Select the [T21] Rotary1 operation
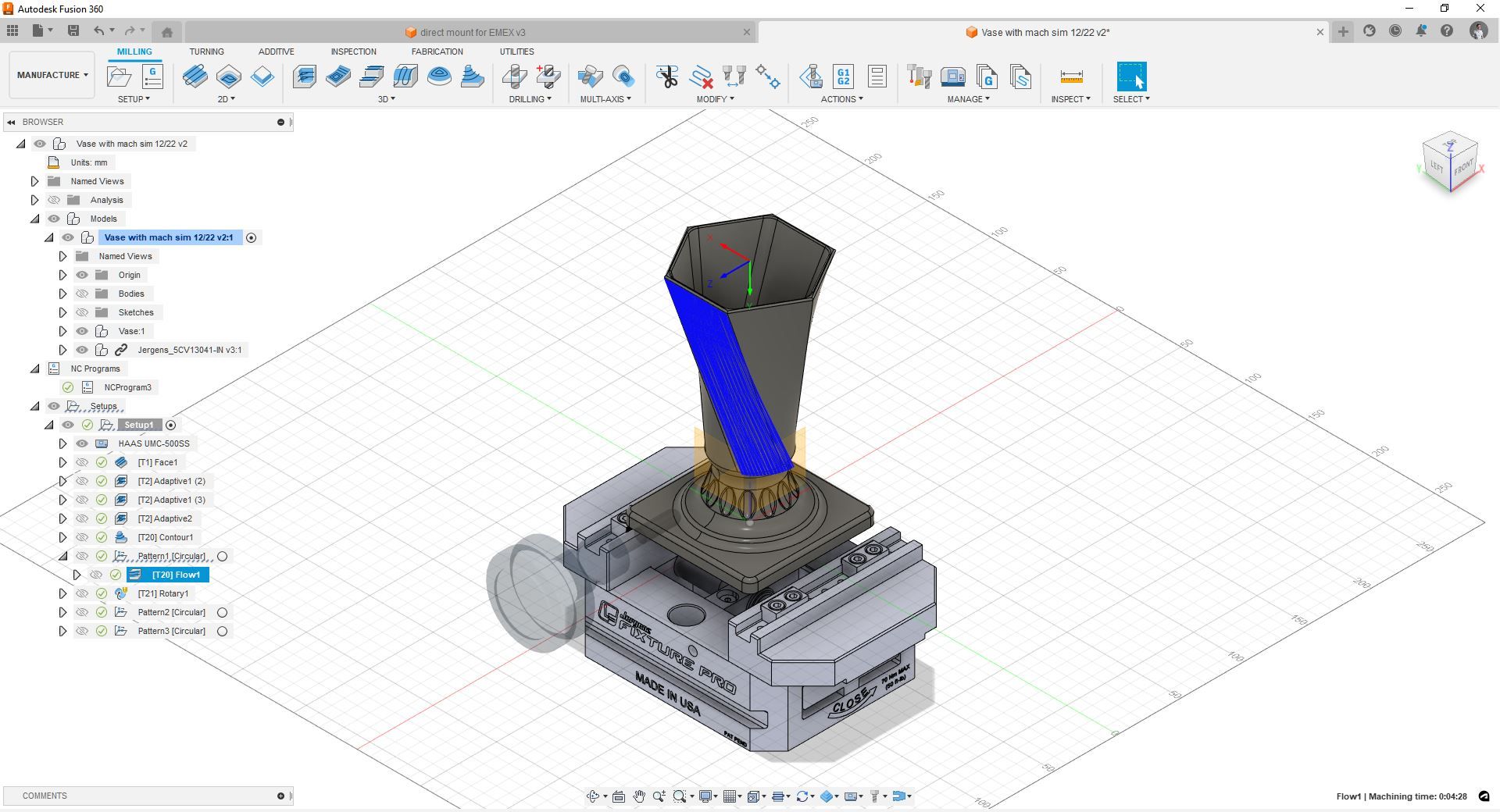1500x812 pixels. click(x=162, y=593)
